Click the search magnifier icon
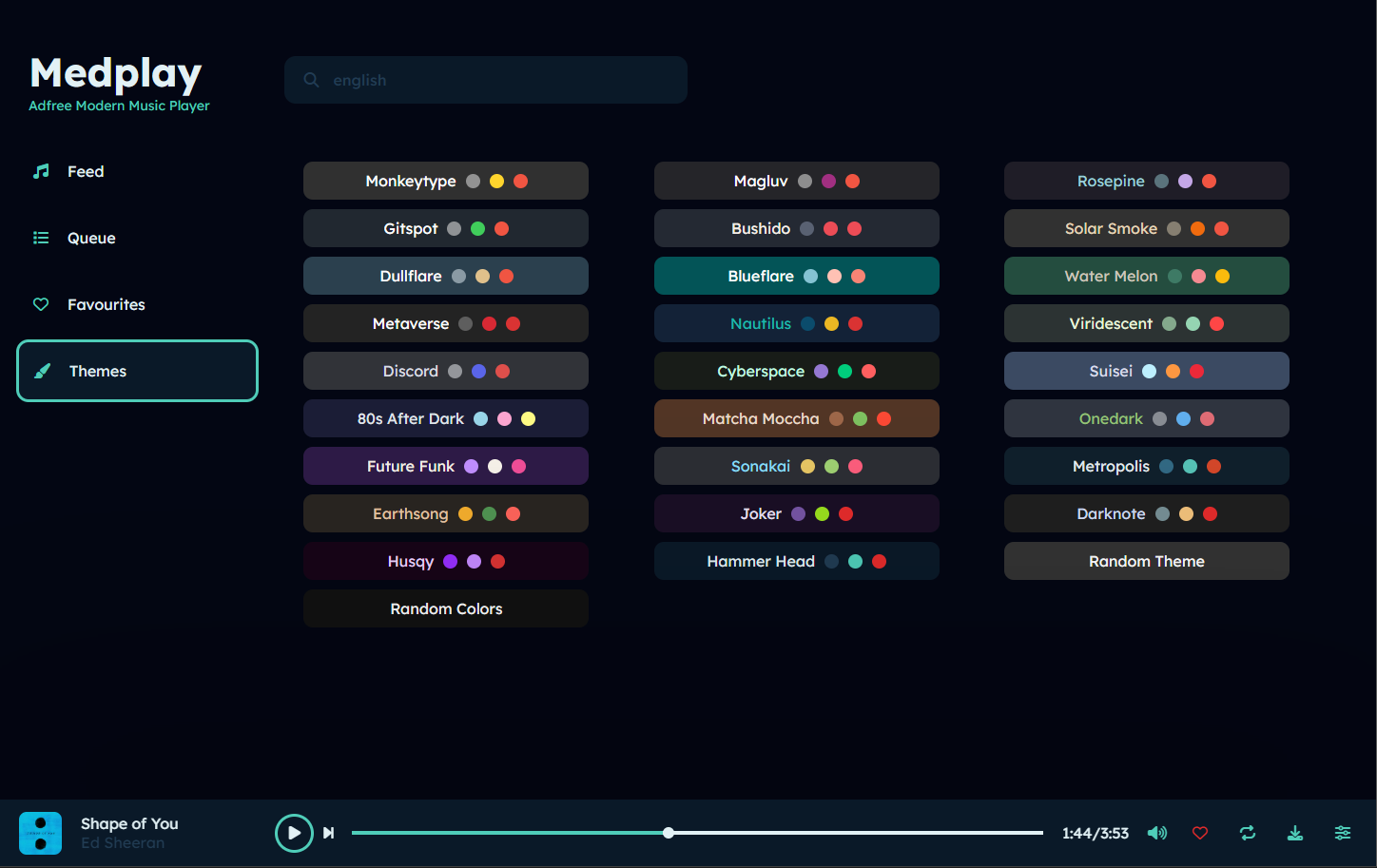This screenshot has width=1377, height=868. (x=311, y=80)
